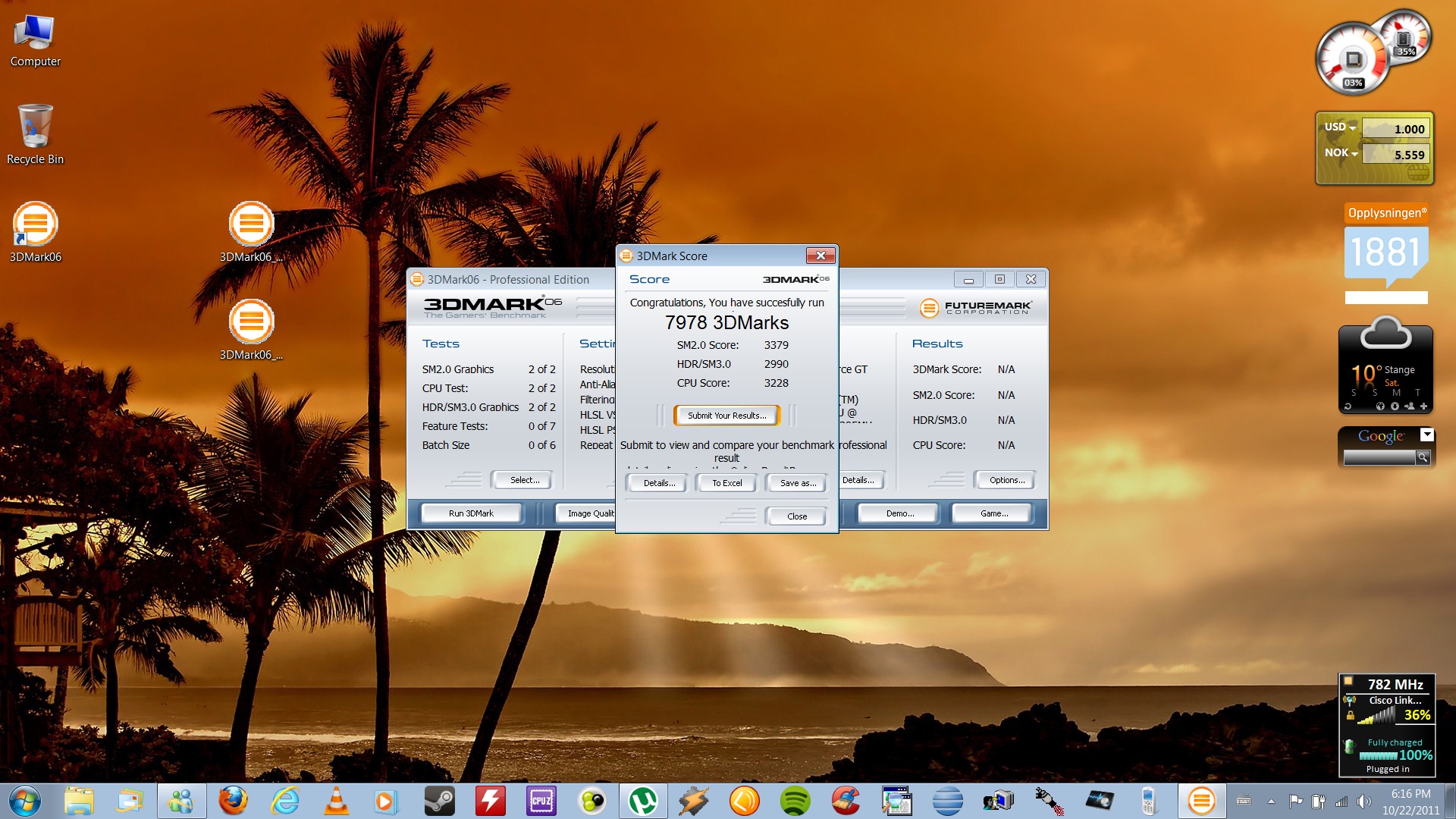Click Details in the 3DMark Score dialog
The image size is (1456, 819).
click(659, 483)
